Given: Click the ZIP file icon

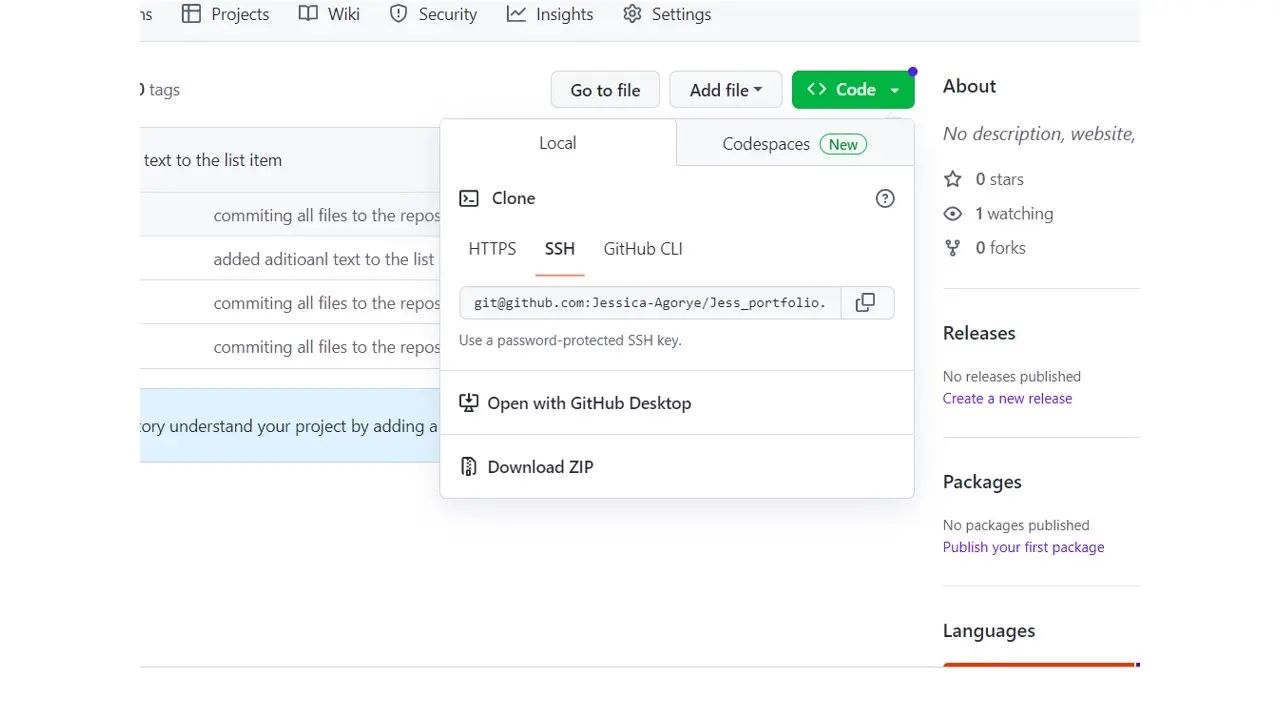Looking at the screenshot, I should (469, 467).
